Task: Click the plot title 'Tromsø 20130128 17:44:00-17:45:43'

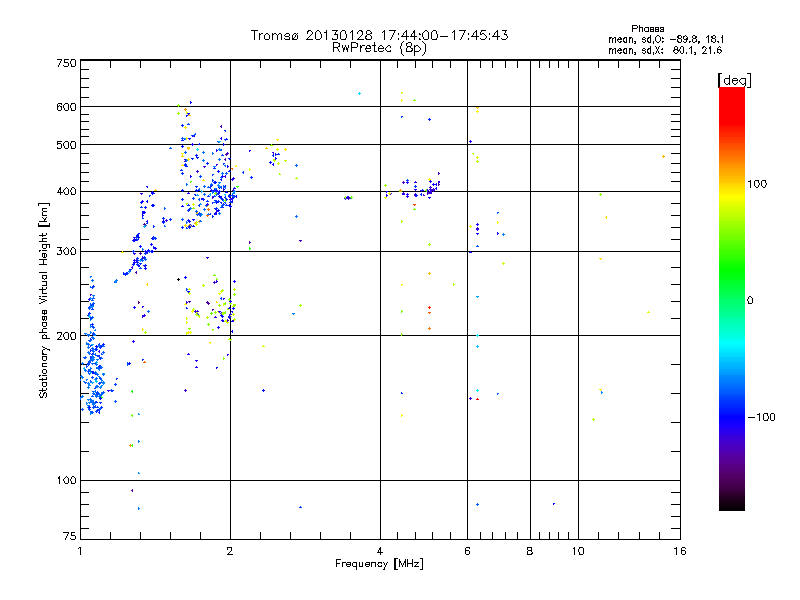Action: click(x=379, y=35)
